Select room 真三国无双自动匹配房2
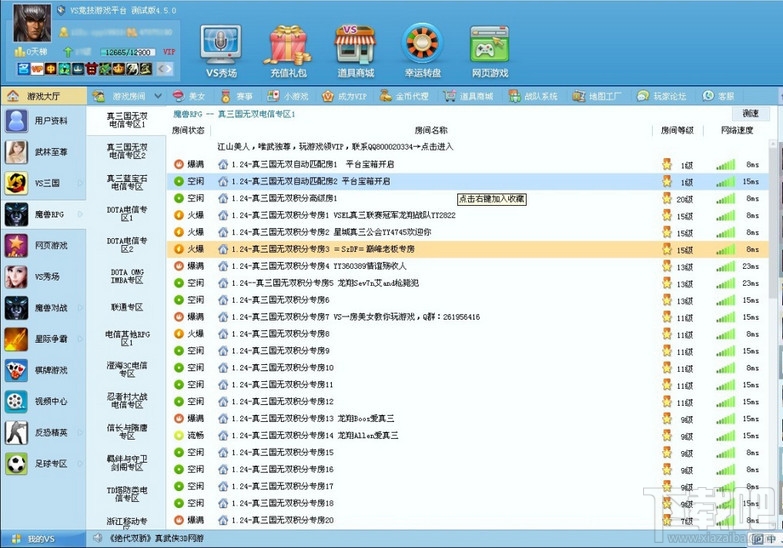 point(467,181)
